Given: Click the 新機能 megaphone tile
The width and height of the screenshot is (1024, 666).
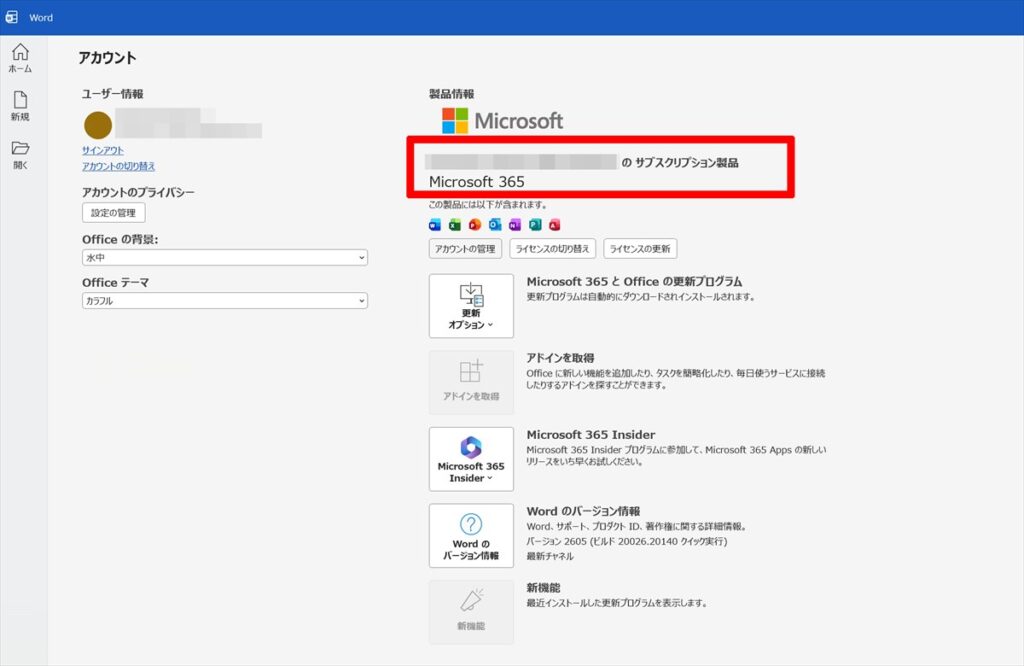Looking at the screenshot, I should tap(471, 612).
